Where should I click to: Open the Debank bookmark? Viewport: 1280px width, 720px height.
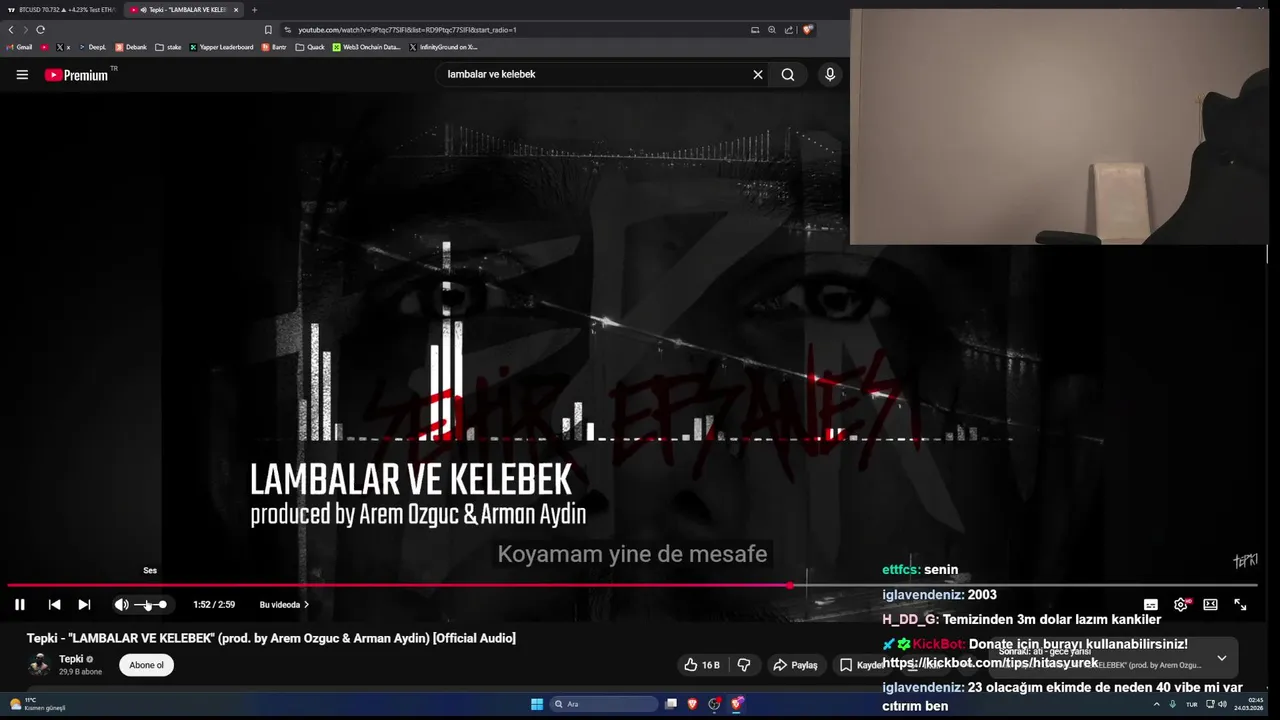point(131,47)
